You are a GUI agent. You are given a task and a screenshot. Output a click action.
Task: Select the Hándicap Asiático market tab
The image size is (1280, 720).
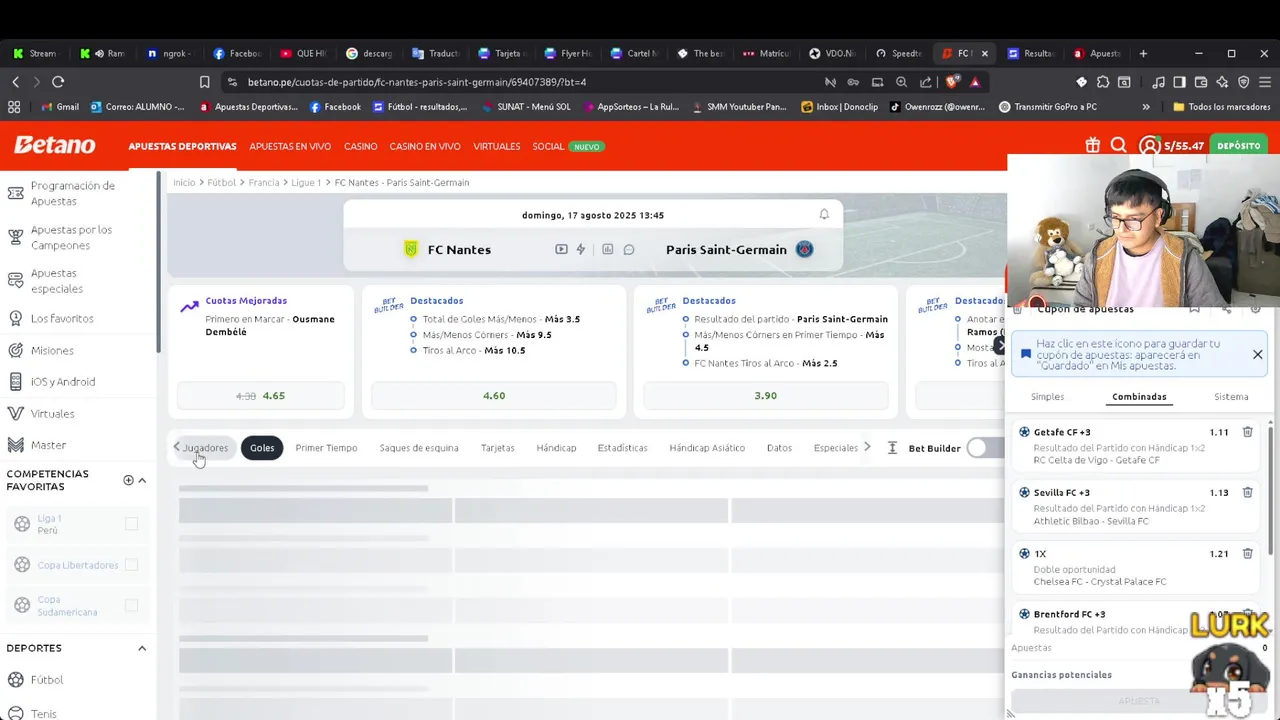pos(707,448)
